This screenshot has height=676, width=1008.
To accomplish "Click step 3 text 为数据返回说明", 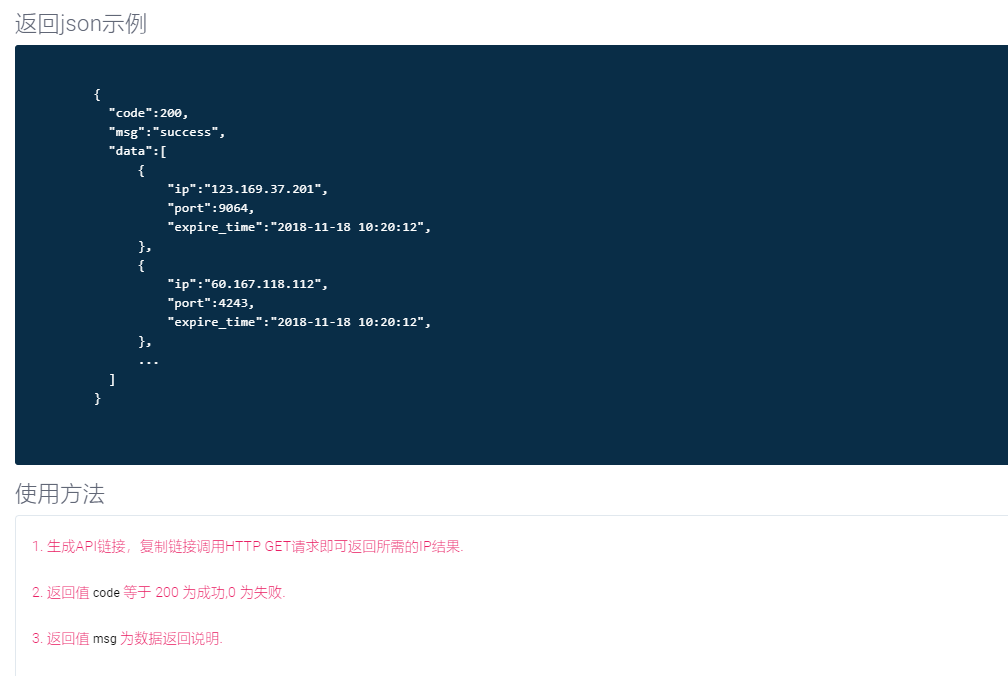I will click(171, 639).
